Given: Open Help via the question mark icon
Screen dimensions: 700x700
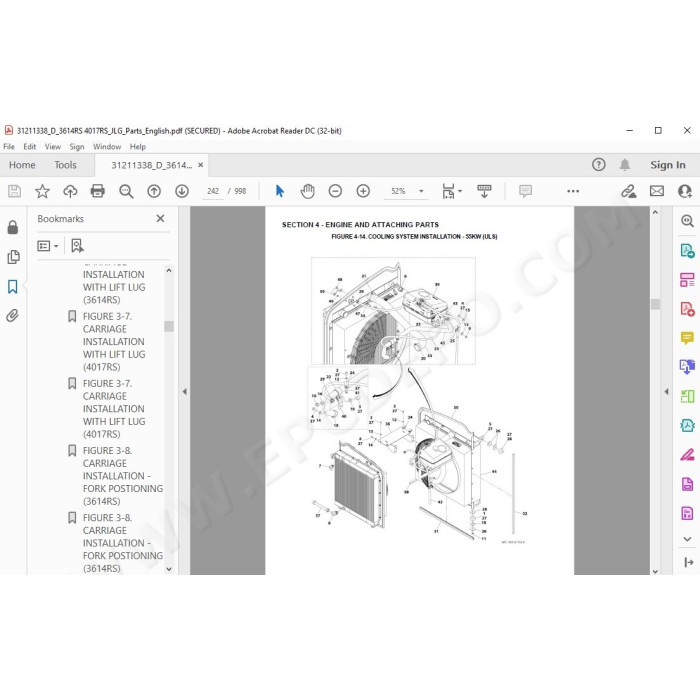Looking at the screenshot, I should (599, 165).
